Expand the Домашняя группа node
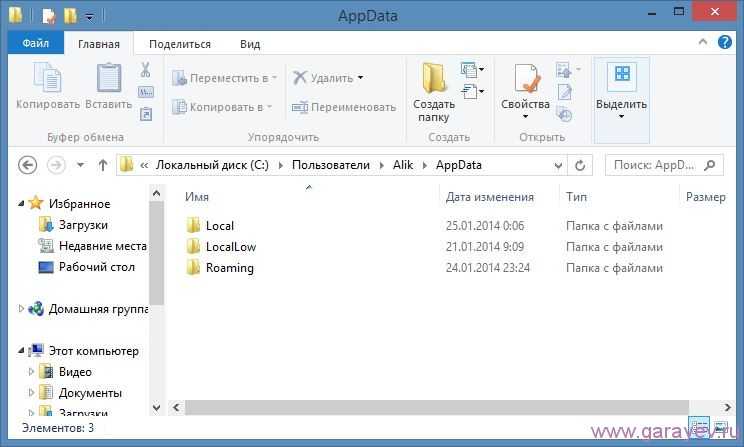The height and width of the screenshot is (447, 744). (21, 309)
